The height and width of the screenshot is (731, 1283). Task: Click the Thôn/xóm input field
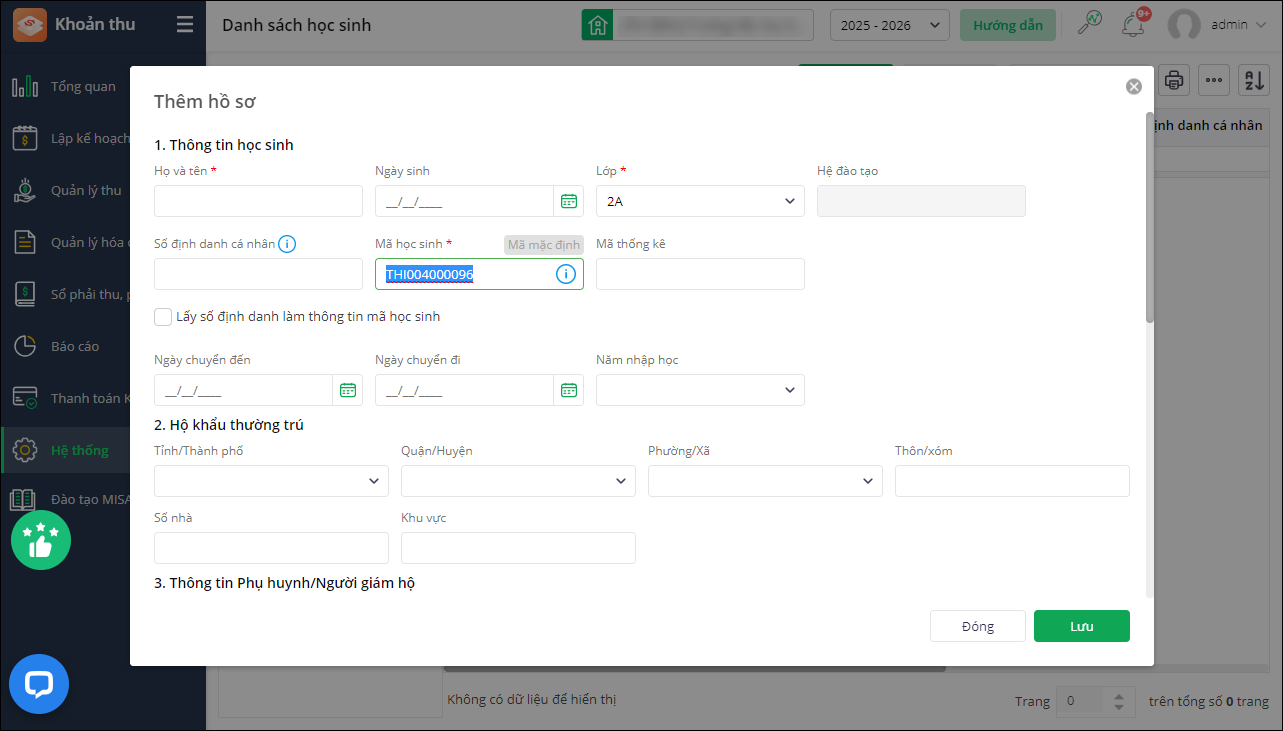(1012, 481)
